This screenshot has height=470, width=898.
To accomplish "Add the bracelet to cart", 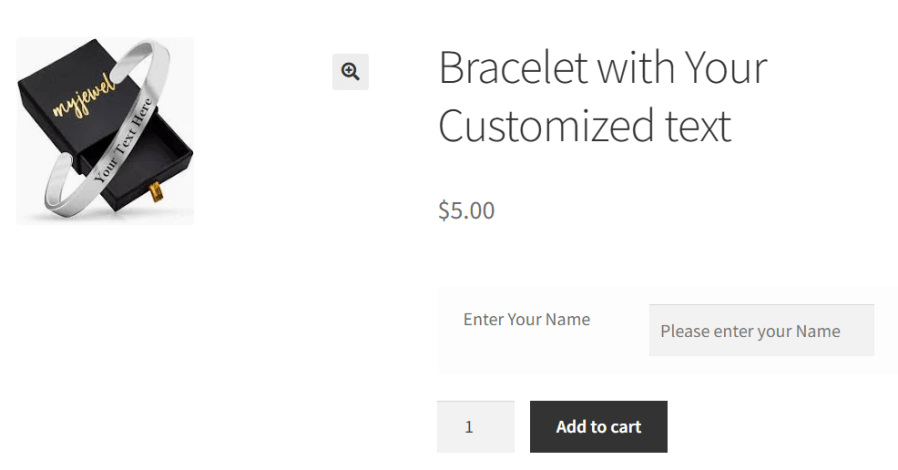I will tap(598, 426).
